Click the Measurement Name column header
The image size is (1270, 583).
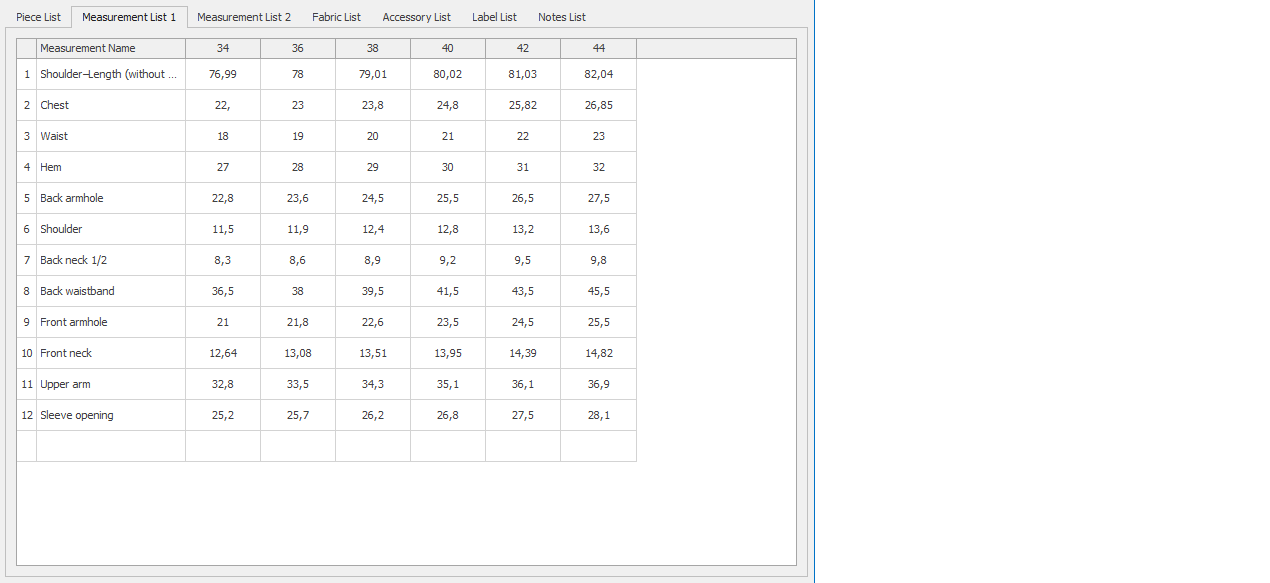(110, 48)
